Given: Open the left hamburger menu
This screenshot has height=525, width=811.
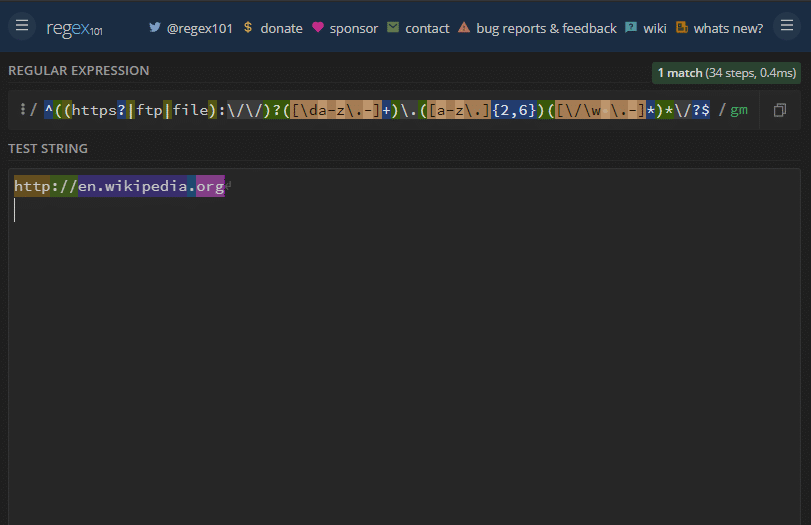Looking at the screenshot, I should (x=22, y=25).
